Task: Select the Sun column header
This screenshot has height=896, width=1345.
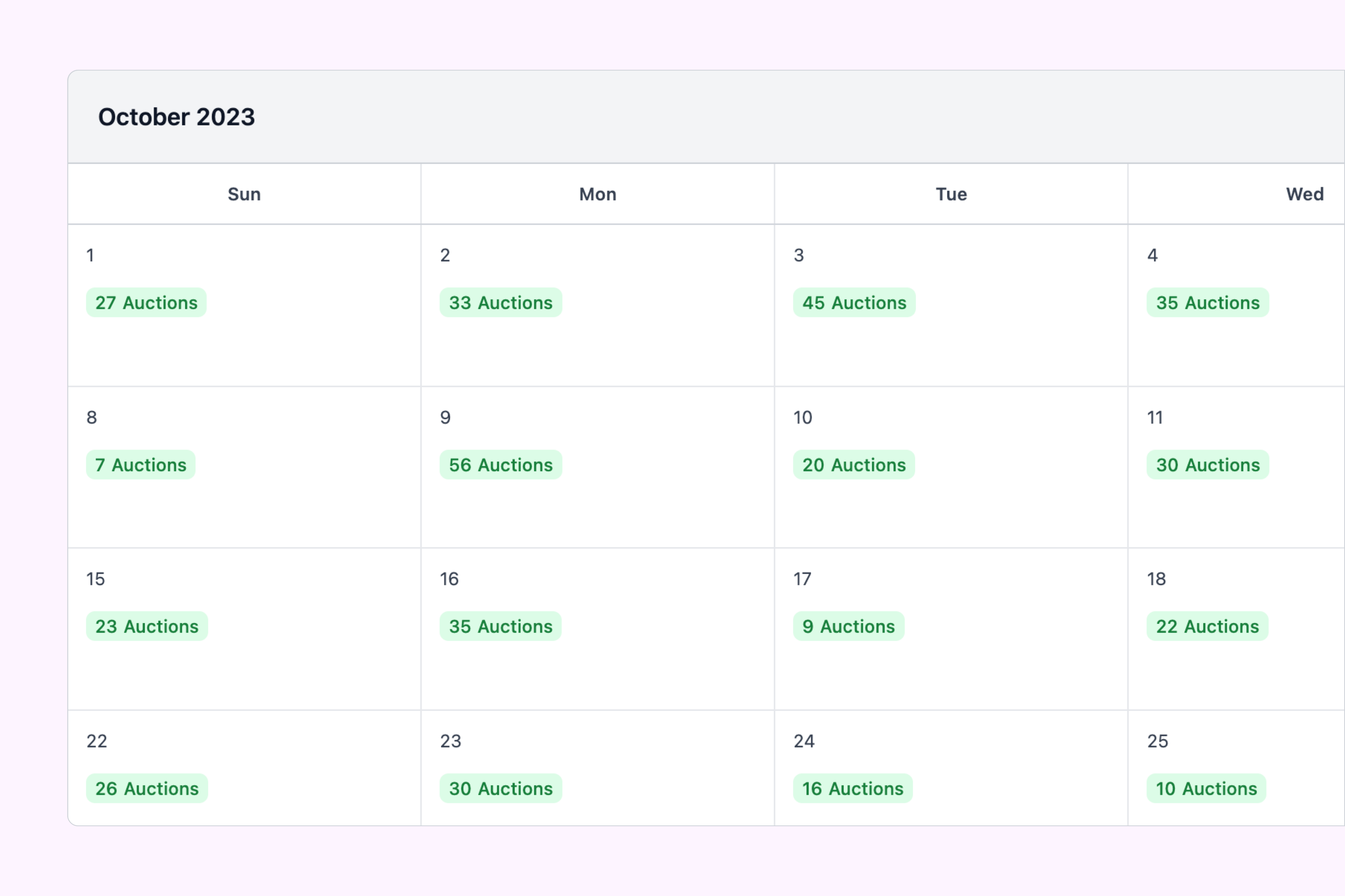Action: click(x=244, y=194)
